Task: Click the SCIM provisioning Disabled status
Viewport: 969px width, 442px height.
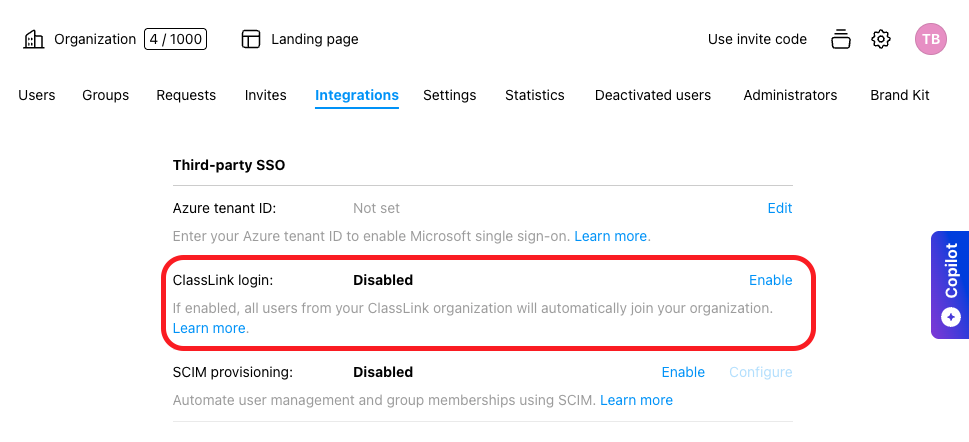Action: (383, 372)
